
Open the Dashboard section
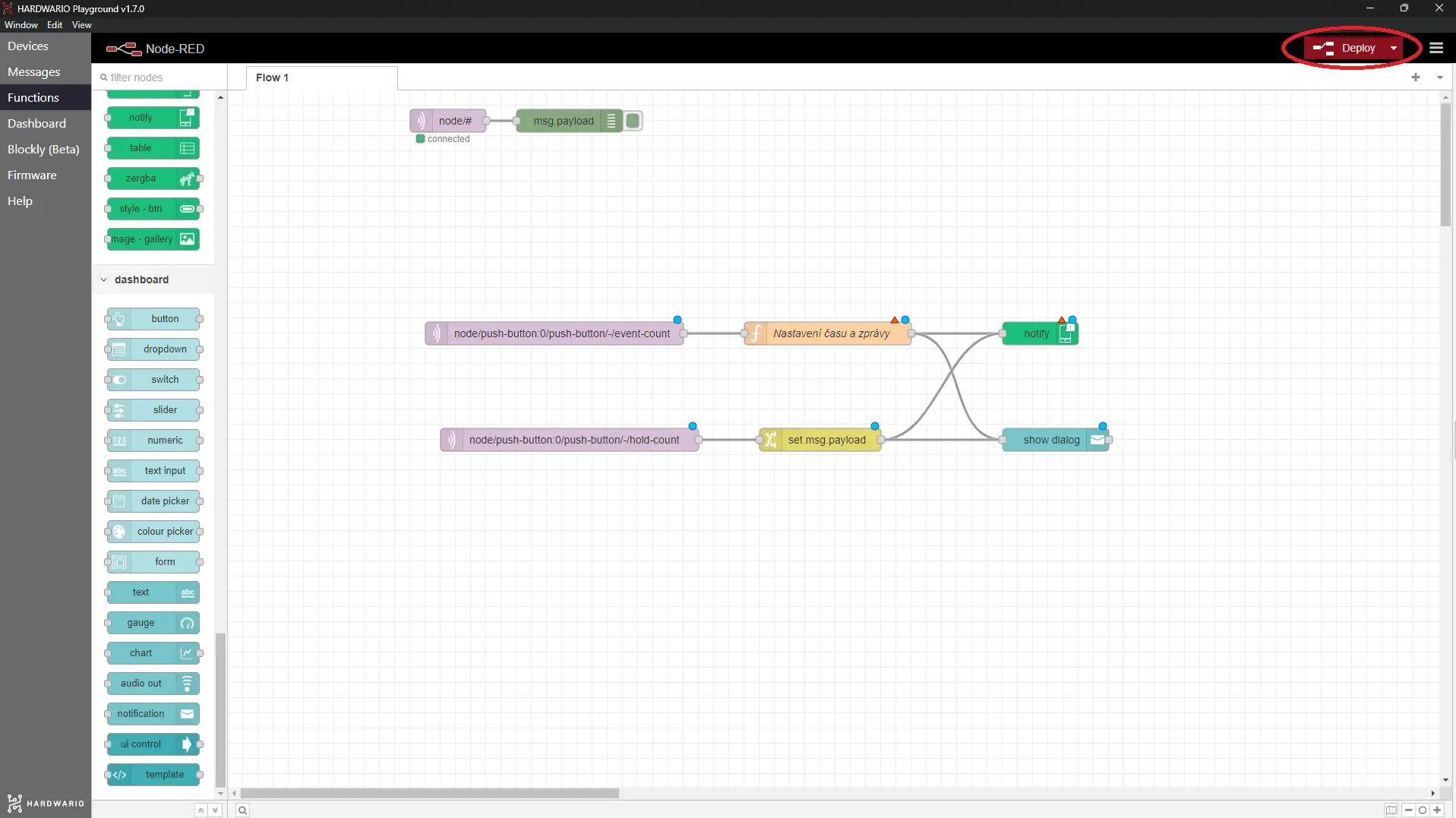coord(46,124)
